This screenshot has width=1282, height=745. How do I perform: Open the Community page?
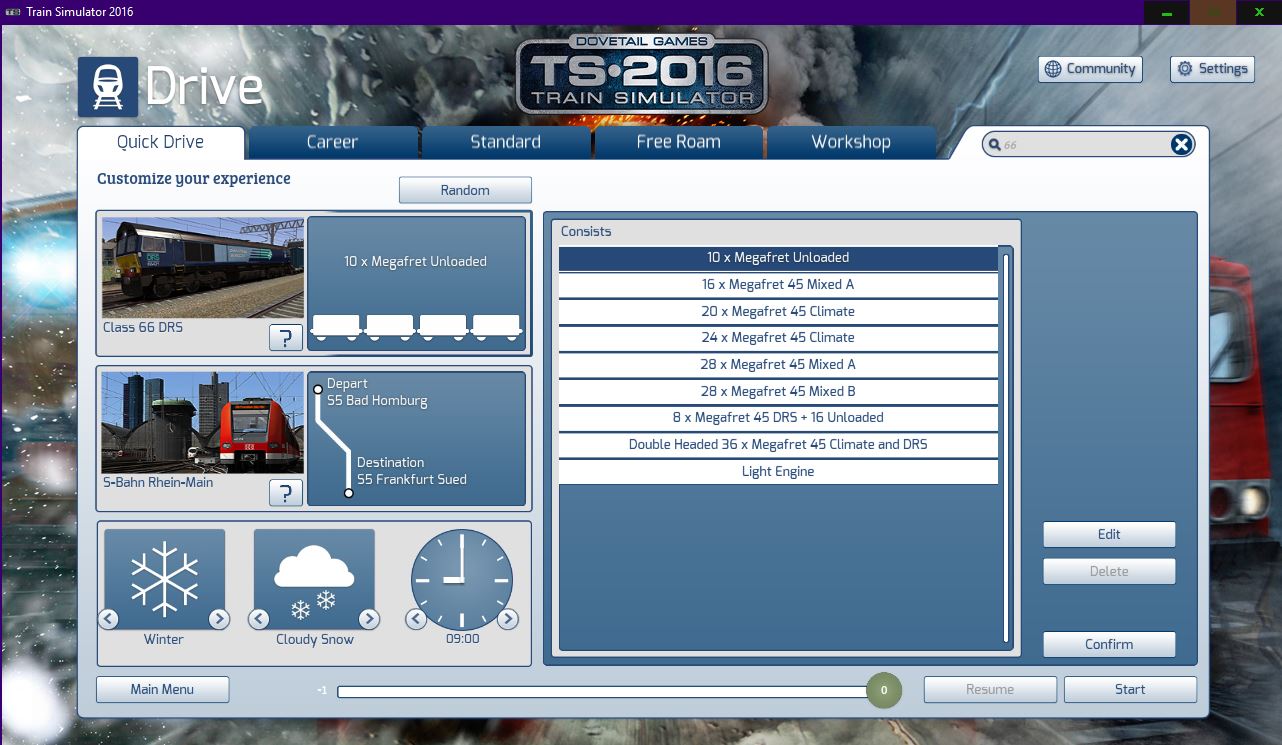(x=1090, y=69)
